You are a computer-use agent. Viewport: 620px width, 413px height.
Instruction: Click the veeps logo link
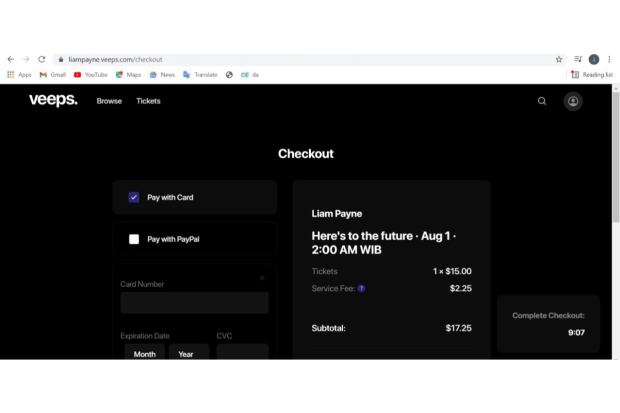point(53,100)
